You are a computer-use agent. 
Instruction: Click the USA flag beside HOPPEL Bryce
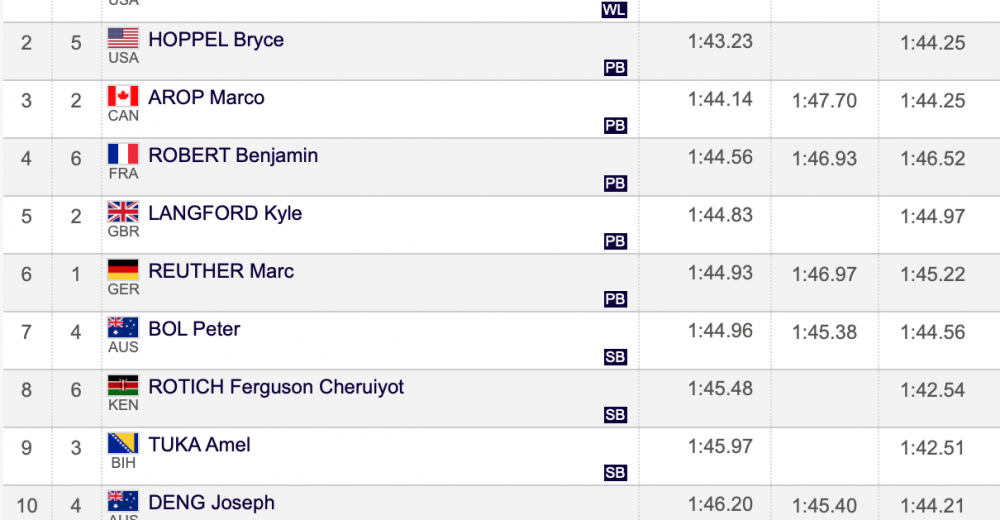[123, 38]
